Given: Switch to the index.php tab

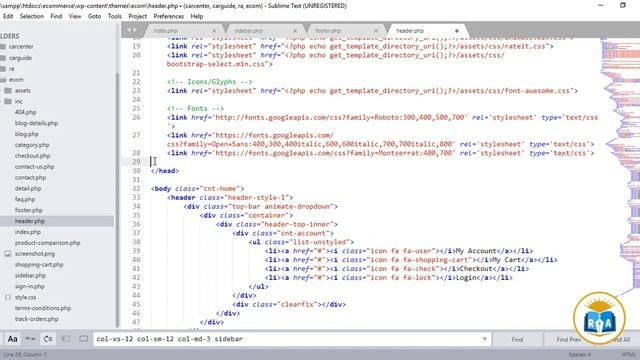Looking at the screenshot, I should (x=166, y=31).
